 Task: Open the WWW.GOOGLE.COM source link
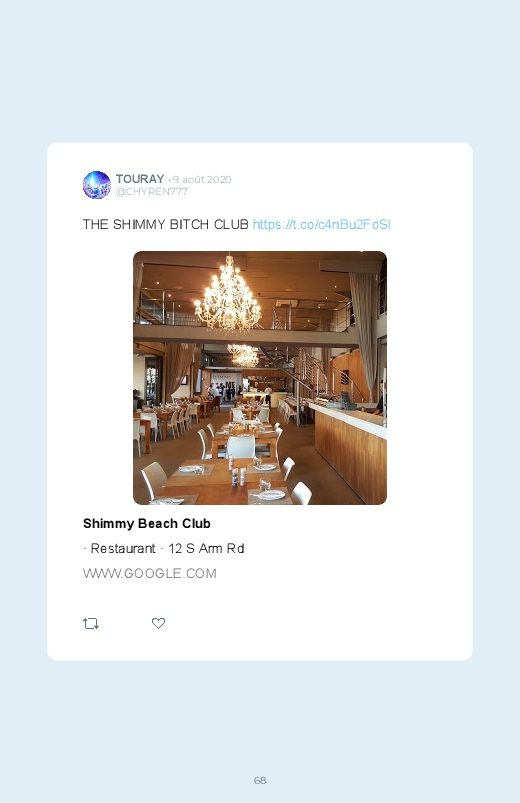point(150,573)
